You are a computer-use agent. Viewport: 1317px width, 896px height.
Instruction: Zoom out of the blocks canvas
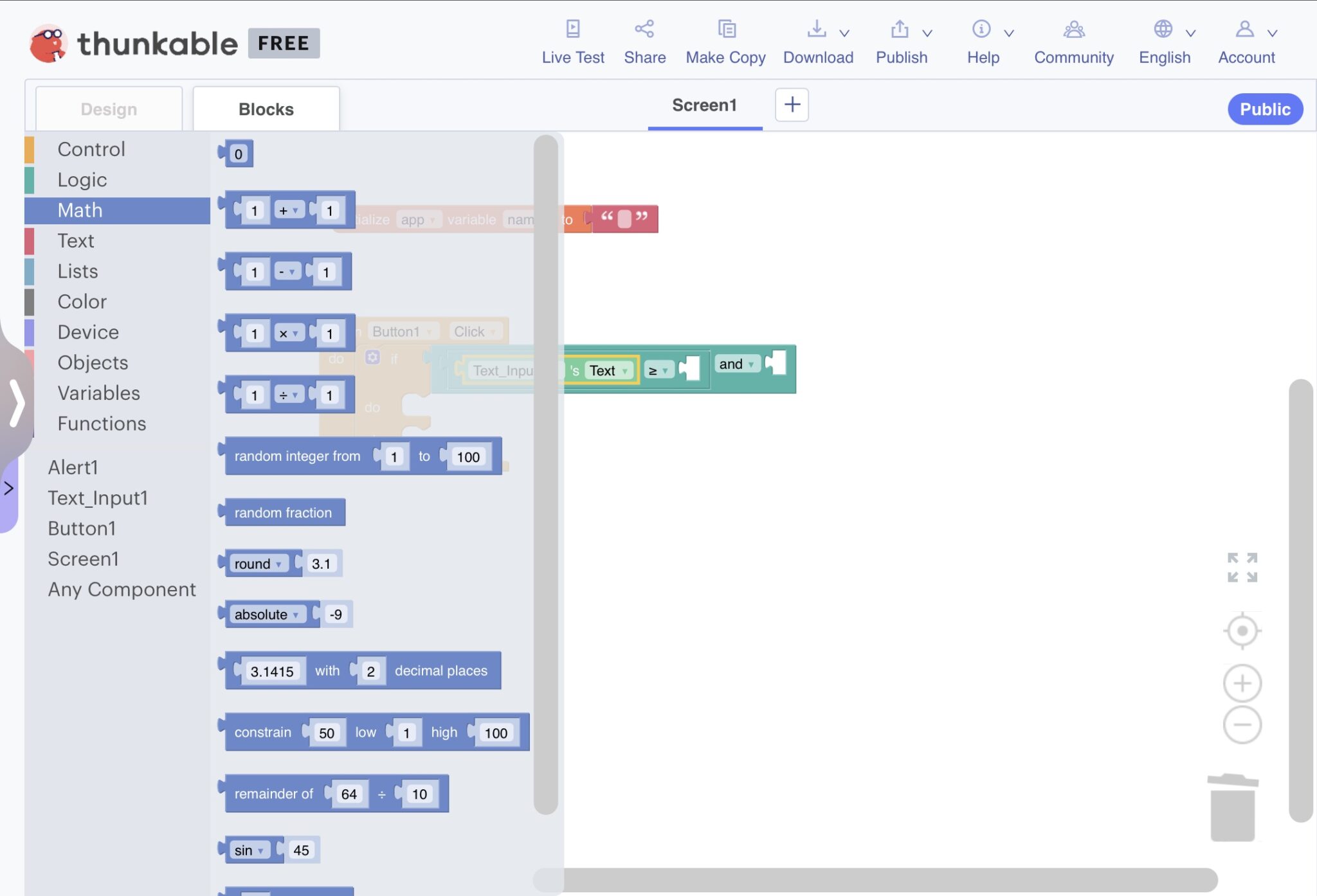1241,725
